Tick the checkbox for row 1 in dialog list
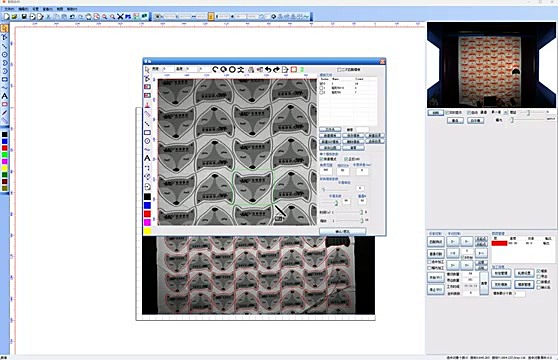This screenshot has height=360, width=558. click(x=322, y=88)
